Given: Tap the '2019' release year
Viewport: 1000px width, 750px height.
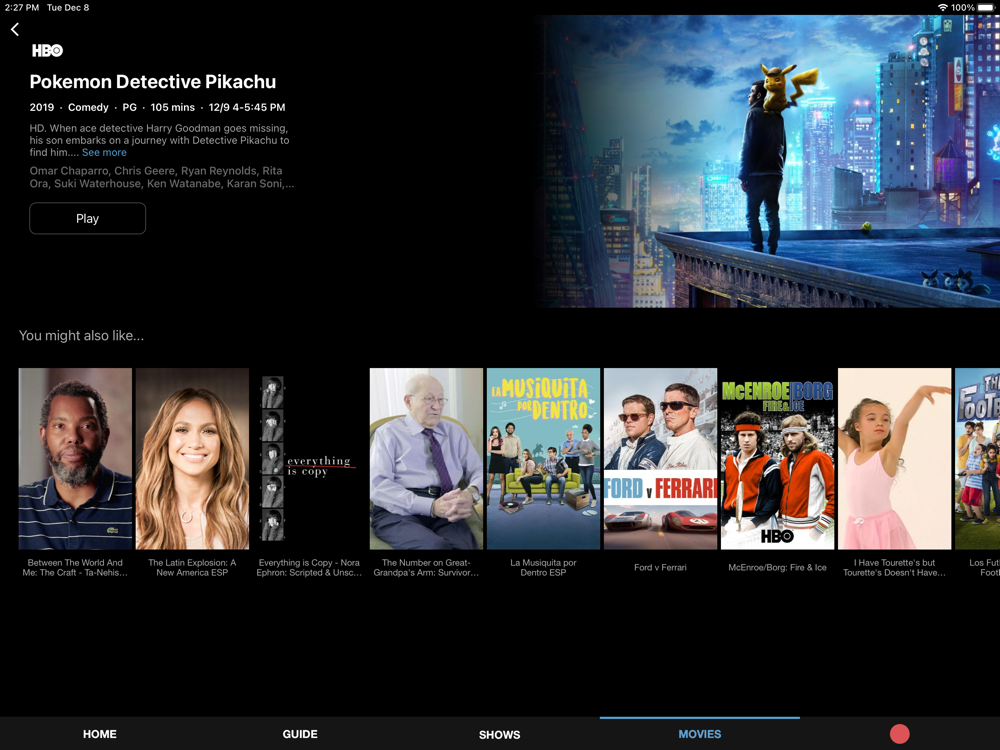Looking at the screenshot, I should point(41,107).
